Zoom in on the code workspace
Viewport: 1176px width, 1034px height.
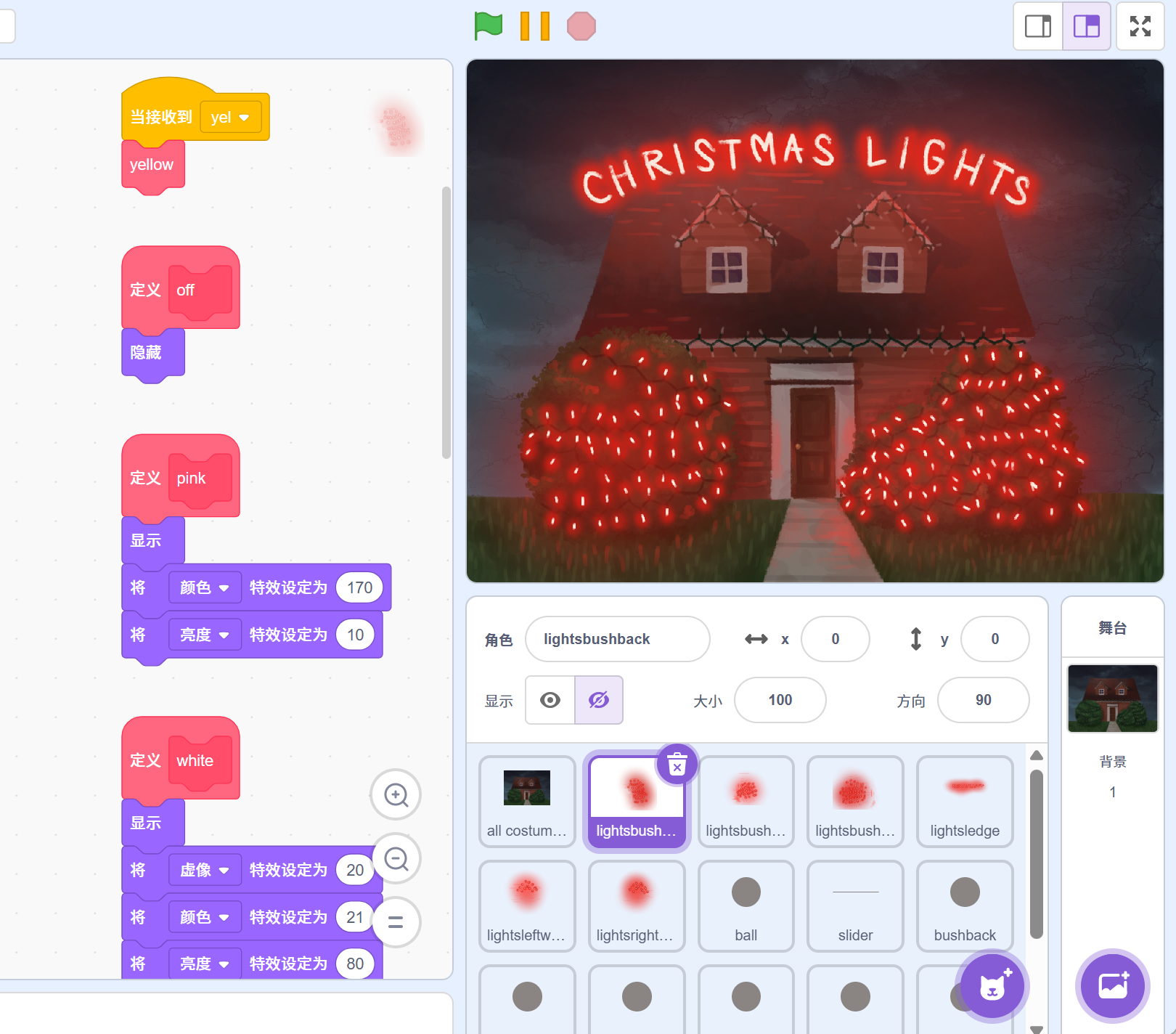pyautogui.click(x=396, y=794)
